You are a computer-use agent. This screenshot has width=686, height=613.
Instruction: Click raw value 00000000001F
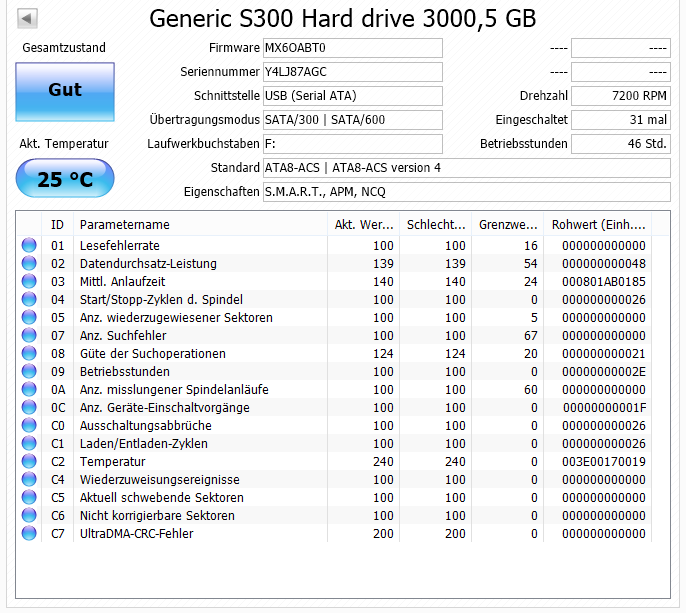pyautogui.click(x=604, y=407)
